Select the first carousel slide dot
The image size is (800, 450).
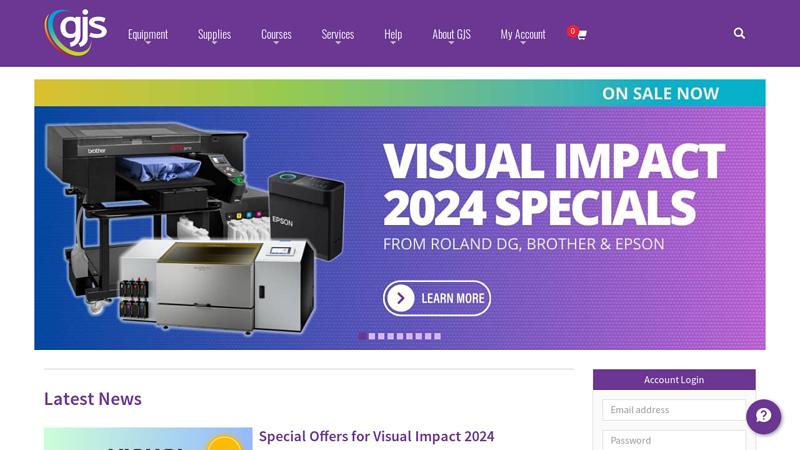(x=362, y=336)
